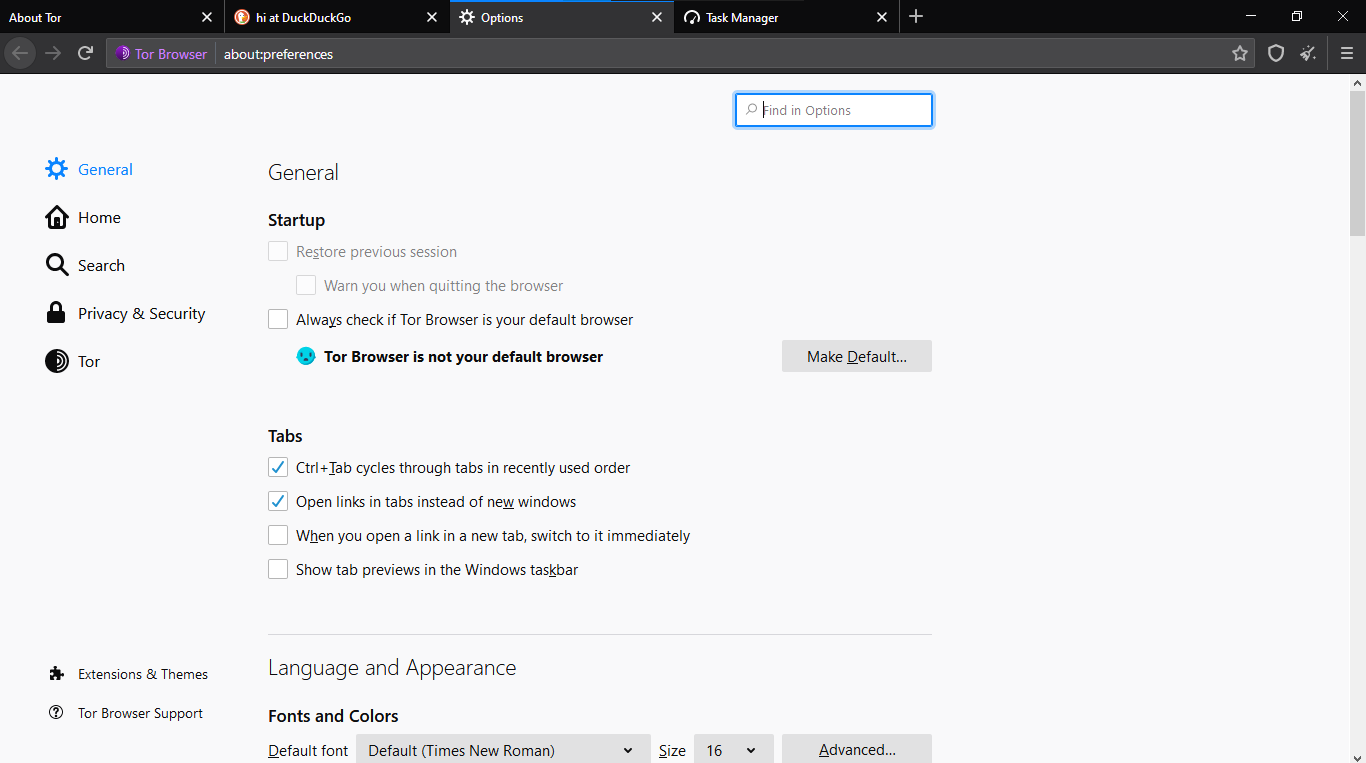Check Always check if Tor Browser is default
Screen dimensions: 1366x763
[277, 319]
